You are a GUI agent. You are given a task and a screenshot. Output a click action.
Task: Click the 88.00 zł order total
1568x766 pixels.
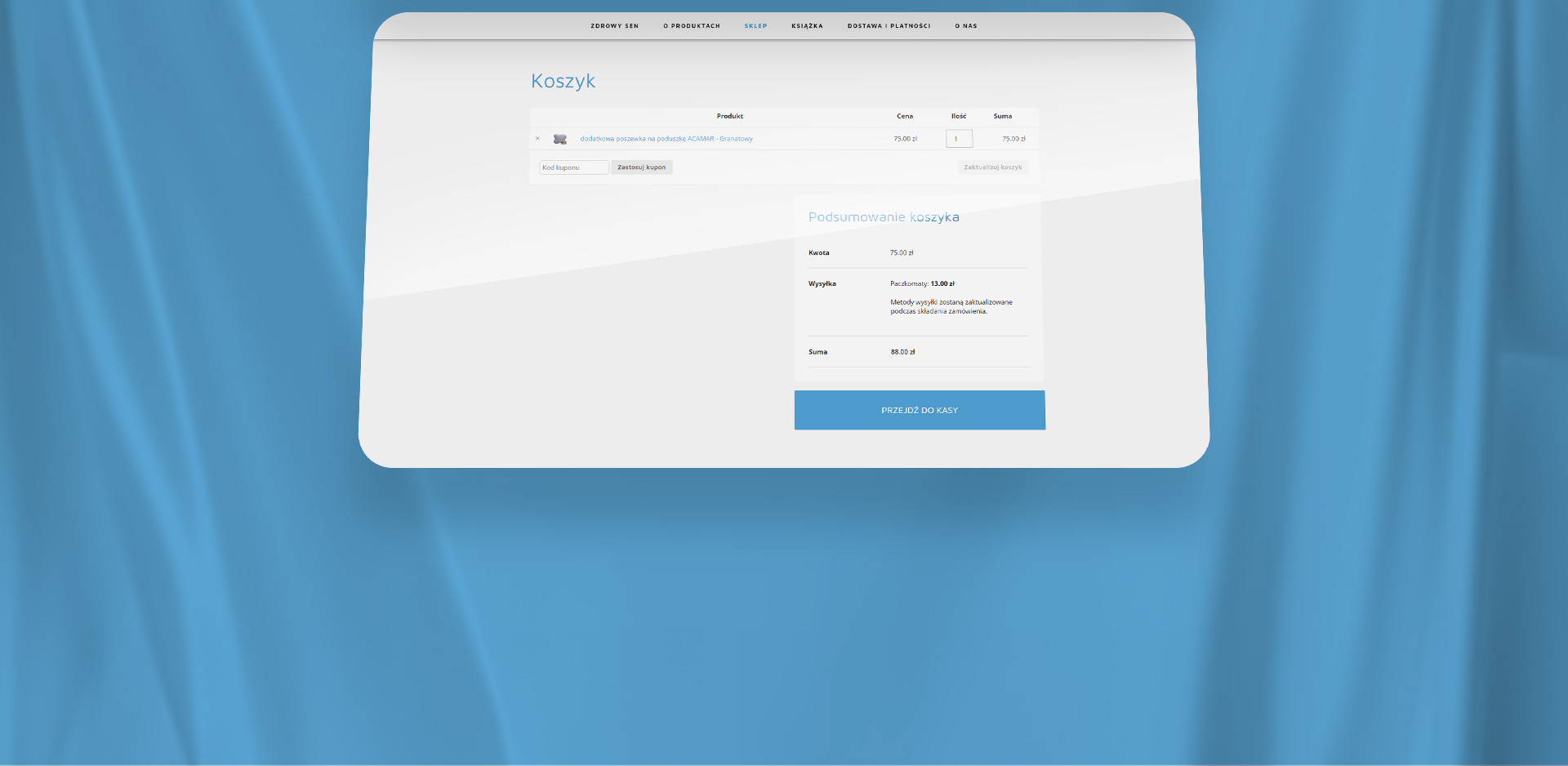[902, 352]
